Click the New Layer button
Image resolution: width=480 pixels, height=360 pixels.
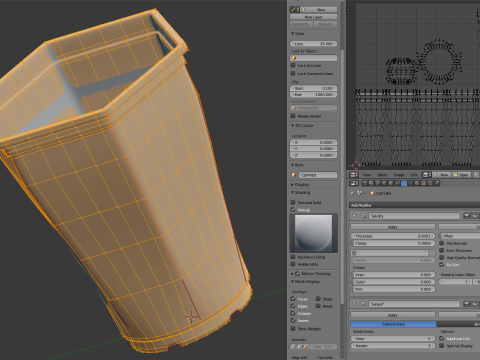[314, 17]
